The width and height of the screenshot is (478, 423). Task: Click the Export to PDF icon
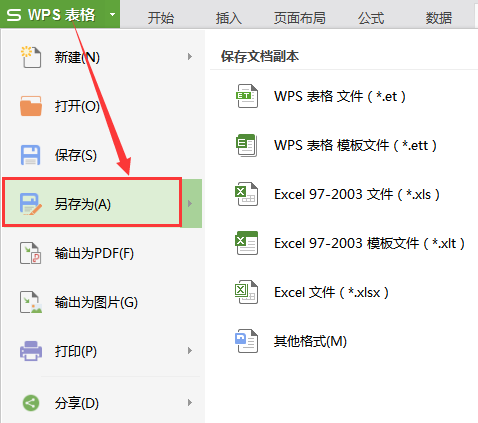coord(31,253)
